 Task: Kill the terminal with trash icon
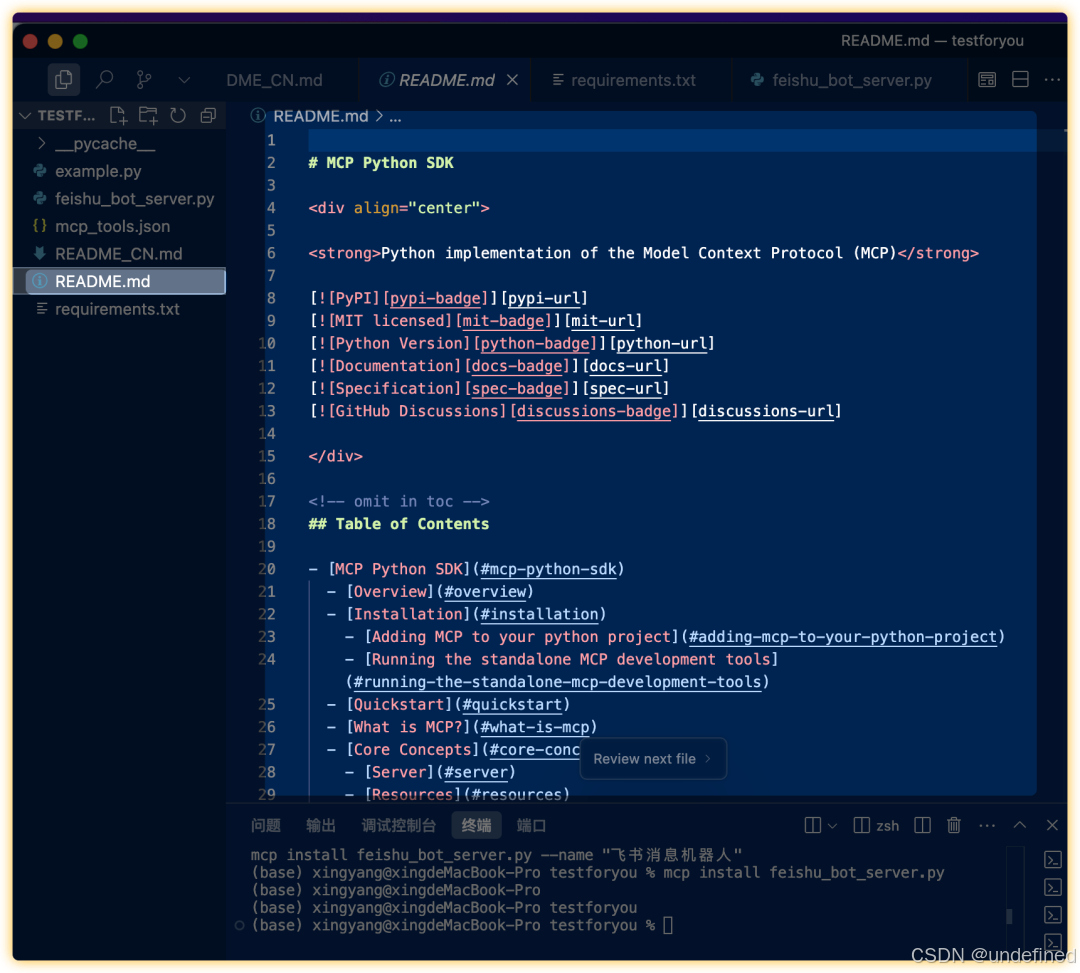(x=953, y=824)
